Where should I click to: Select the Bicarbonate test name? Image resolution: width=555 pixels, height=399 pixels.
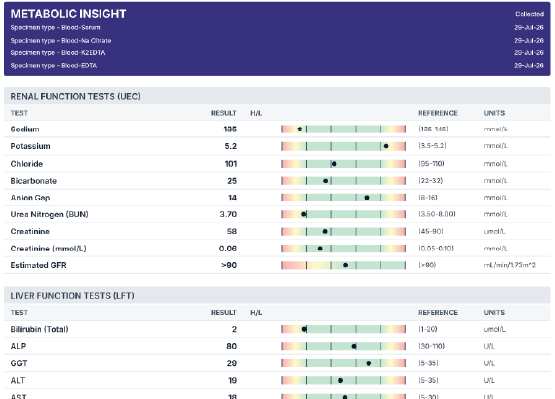point(34,181)
